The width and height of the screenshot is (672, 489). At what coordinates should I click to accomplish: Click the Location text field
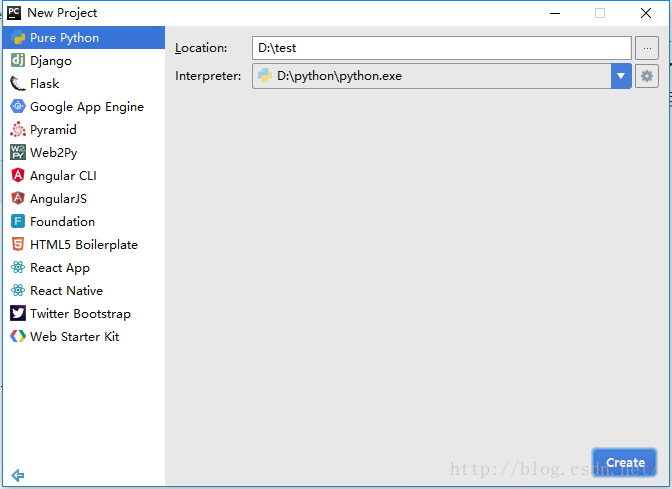click(441, 48)
